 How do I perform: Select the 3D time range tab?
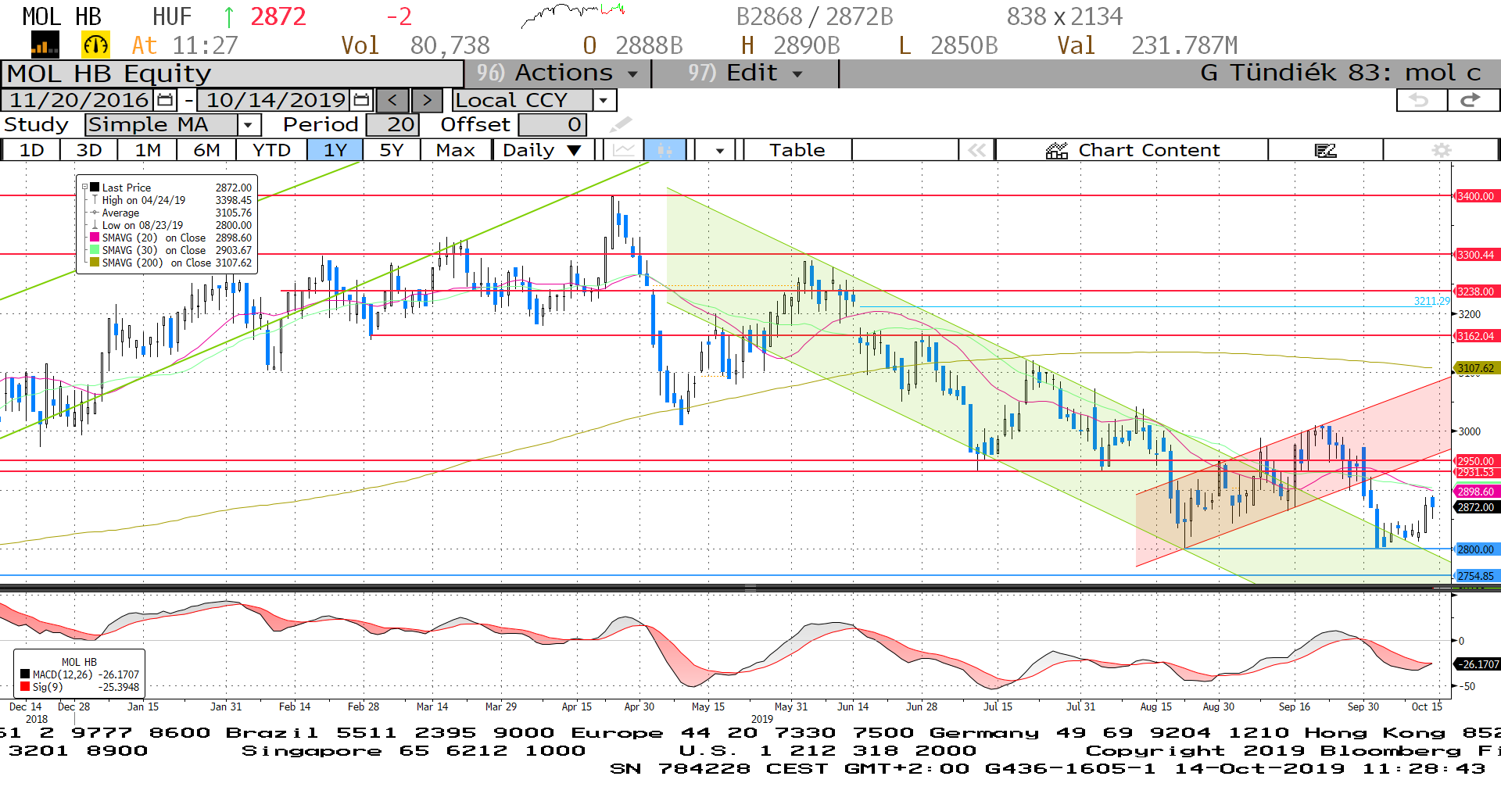click(x=88, y=150)
